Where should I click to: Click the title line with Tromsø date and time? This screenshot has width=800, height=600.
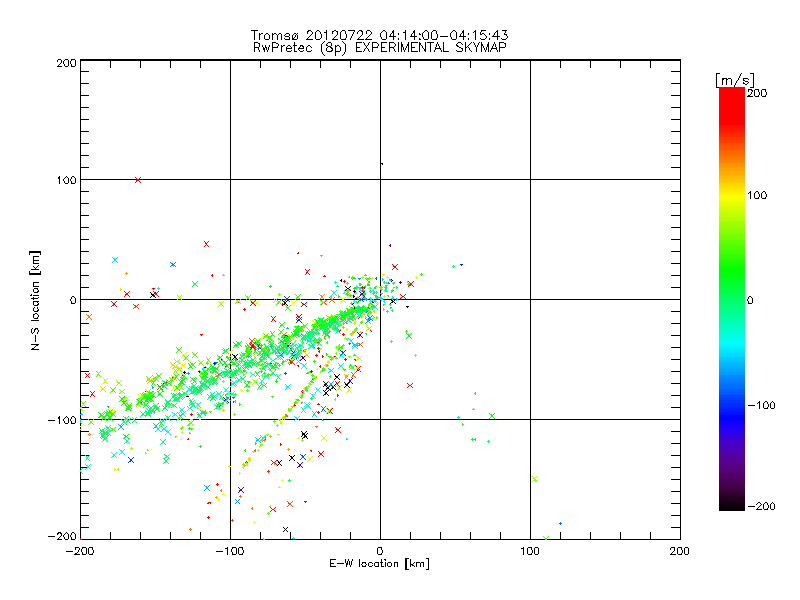point(379,35)
